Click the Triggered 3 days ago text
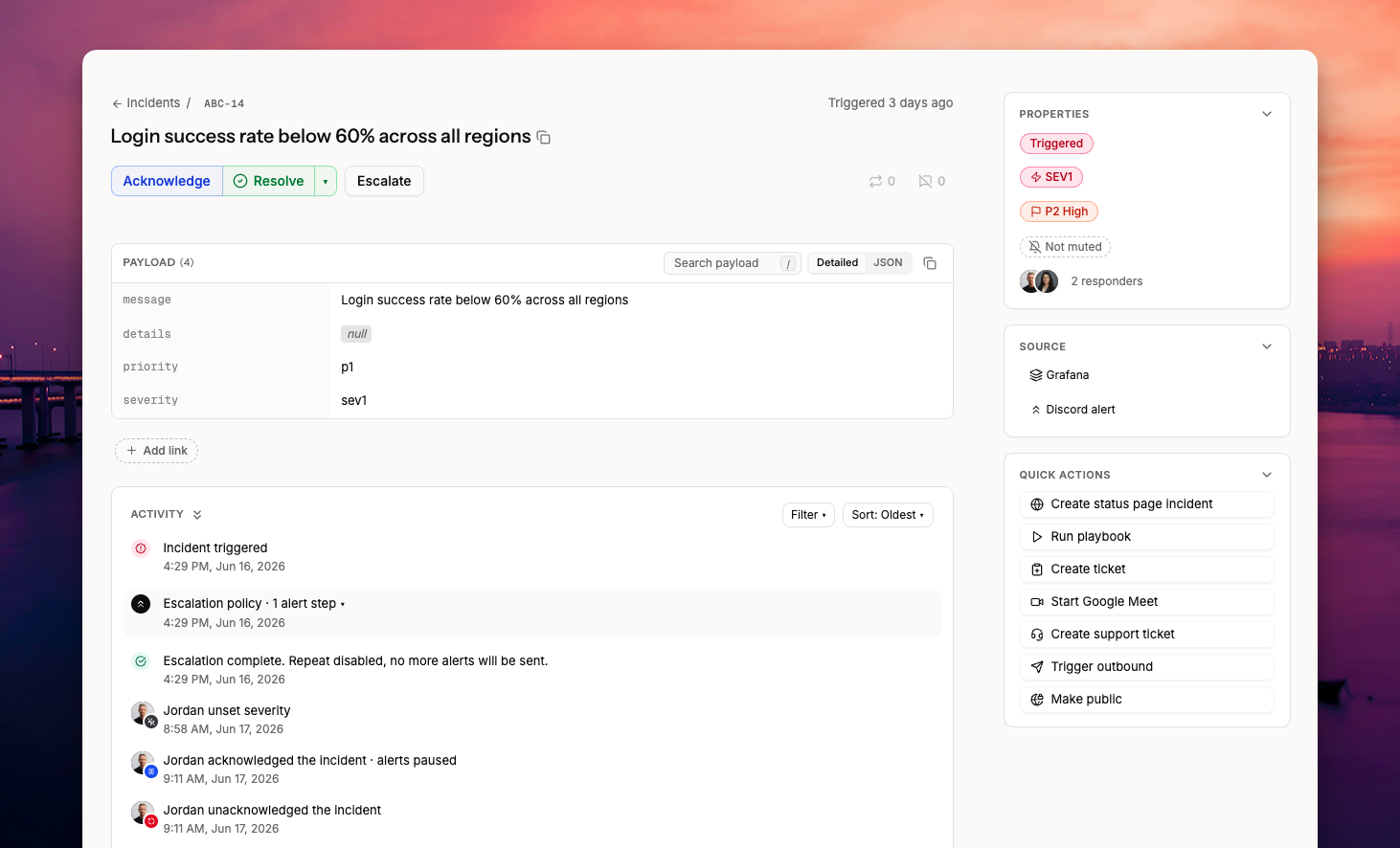1400x848 pixels. [x=891, y=103]
